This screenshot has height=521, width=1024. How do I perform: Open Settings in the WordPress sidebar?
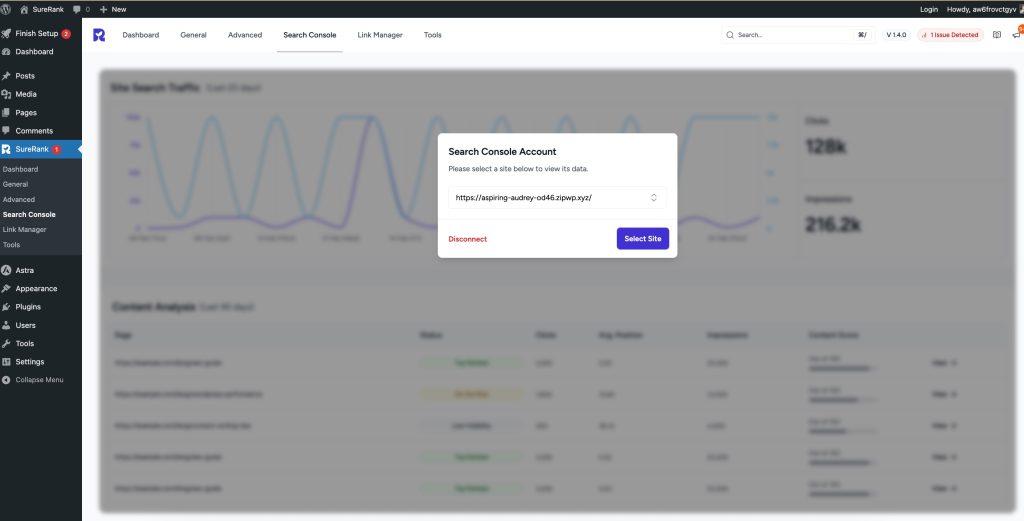[29, 362]
